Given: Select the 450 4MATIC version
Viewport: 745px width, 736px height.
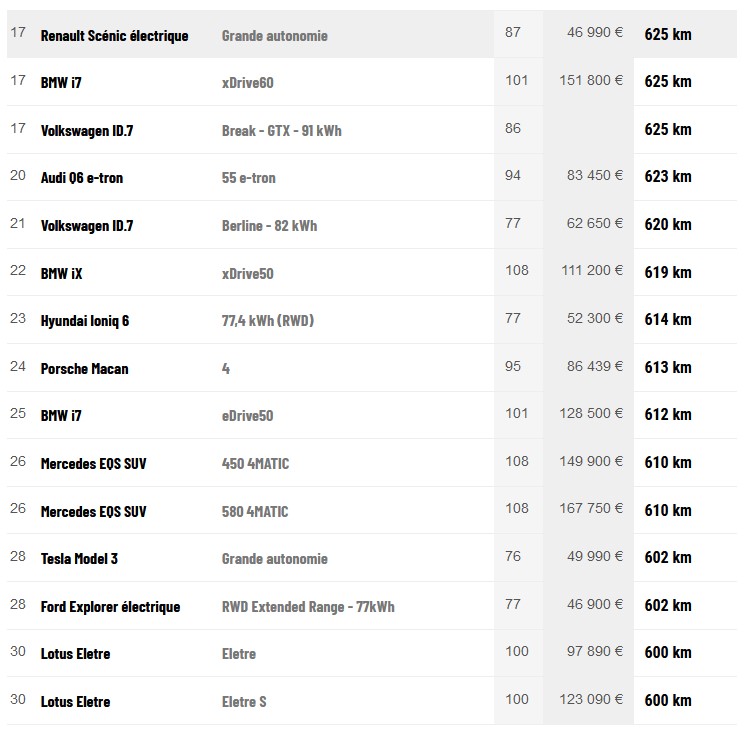Looking at the screenshot, I should point(255,463).
